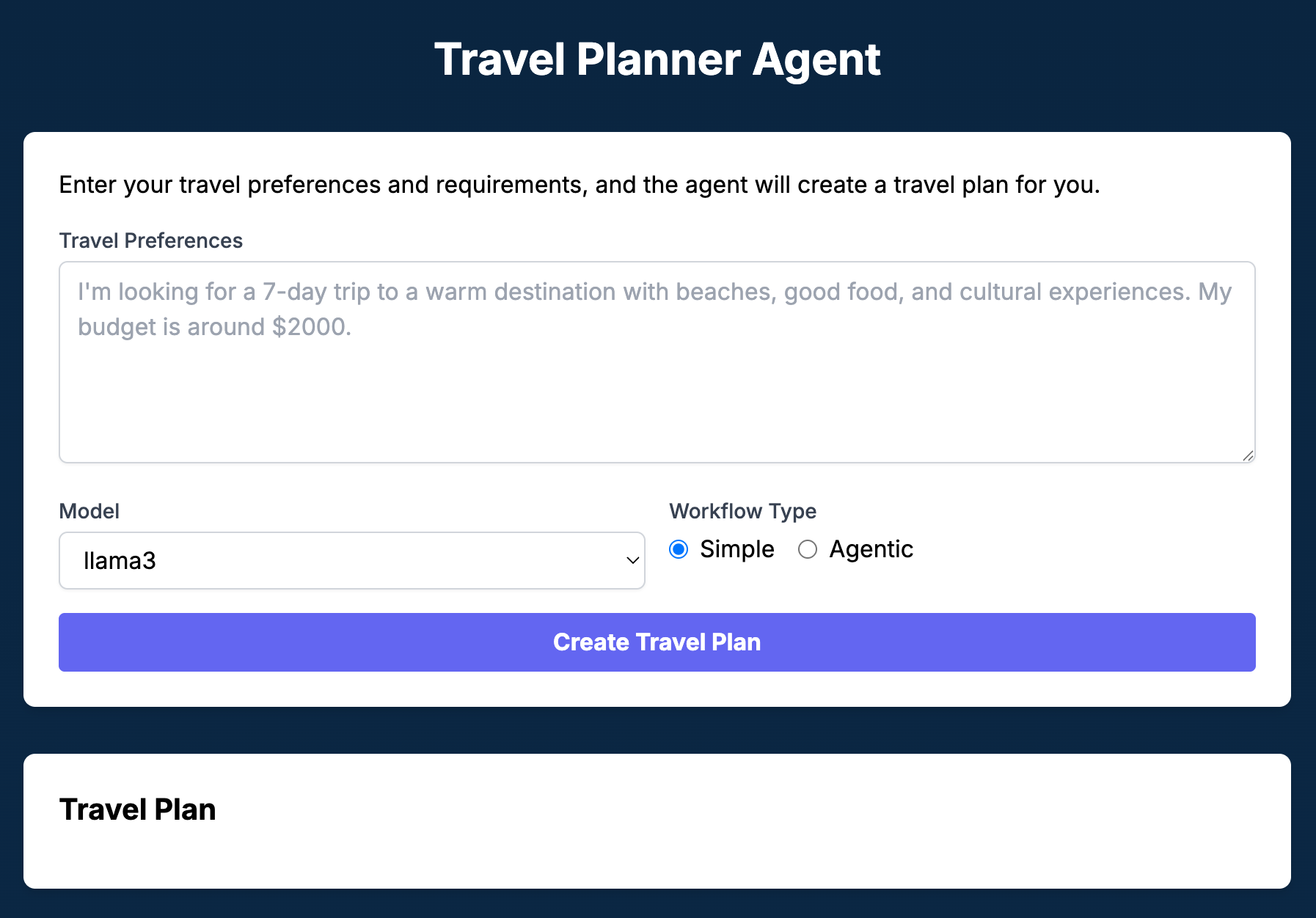Click the Travel Plan section heading
The width and height of the screenshot is (1316, 918).
click(137, 809)
